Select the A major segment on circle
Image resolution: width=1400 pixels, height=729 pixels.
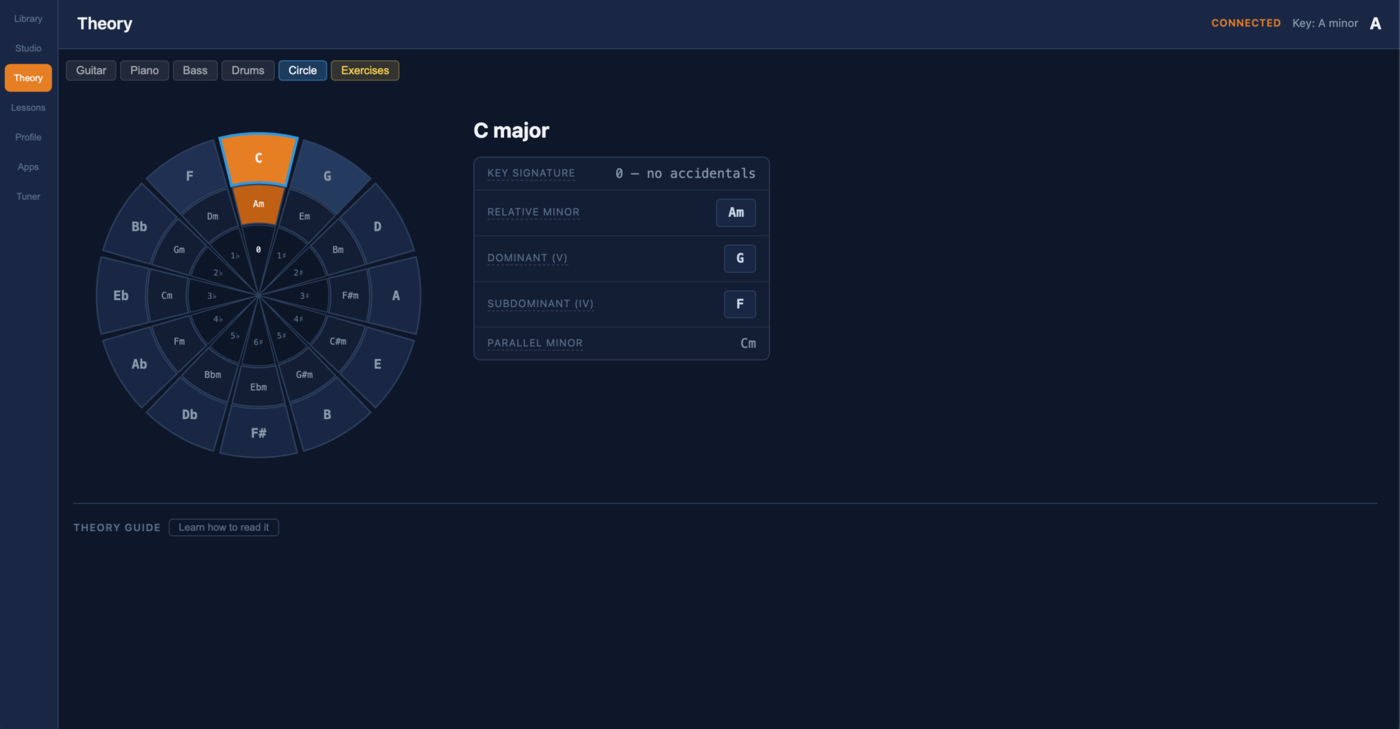click(x=396, y=295)
